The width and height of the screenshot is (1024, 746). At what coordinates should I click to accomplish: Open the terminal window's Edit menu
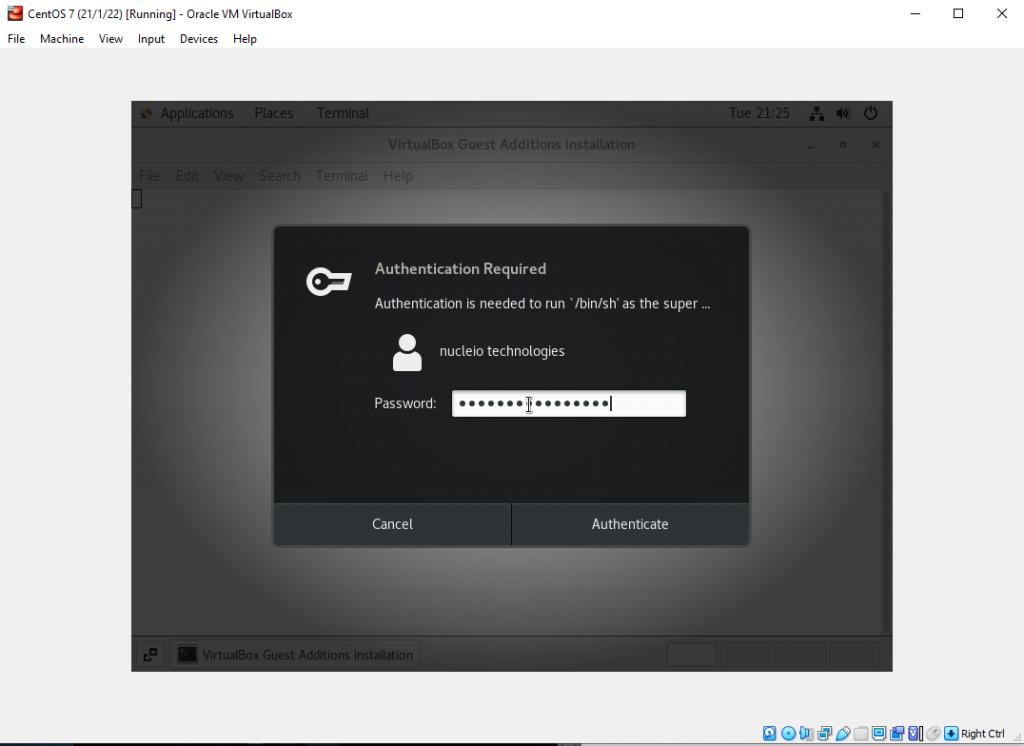point(187,176)
